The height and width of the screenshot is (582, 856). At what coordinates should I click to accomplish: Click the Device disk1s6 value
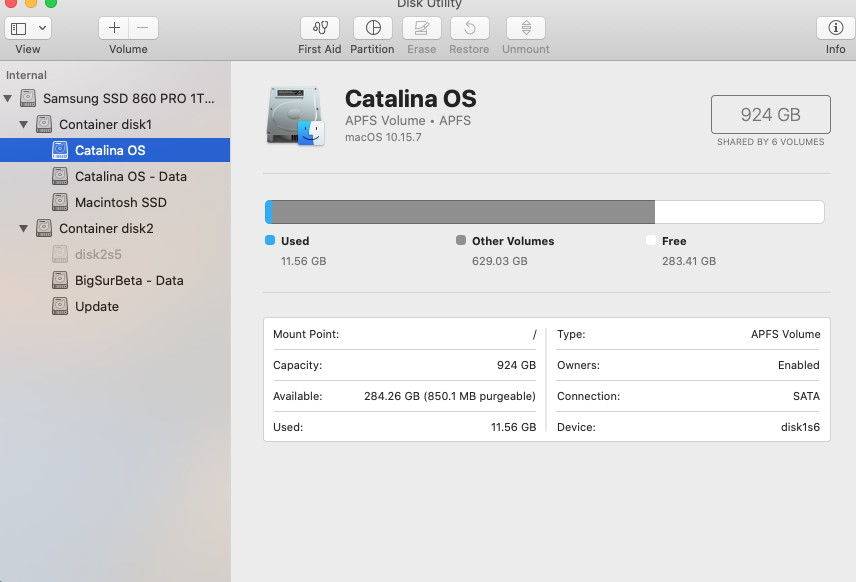800,427
